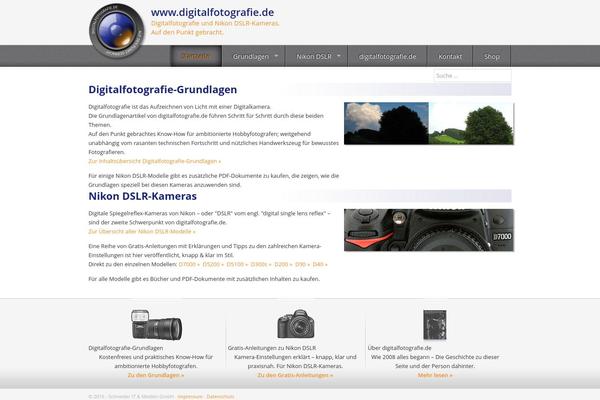The height and width of the screenshot is (400, 600).
Task: Open the D5200 model link
Action: (x=213, y=264)
